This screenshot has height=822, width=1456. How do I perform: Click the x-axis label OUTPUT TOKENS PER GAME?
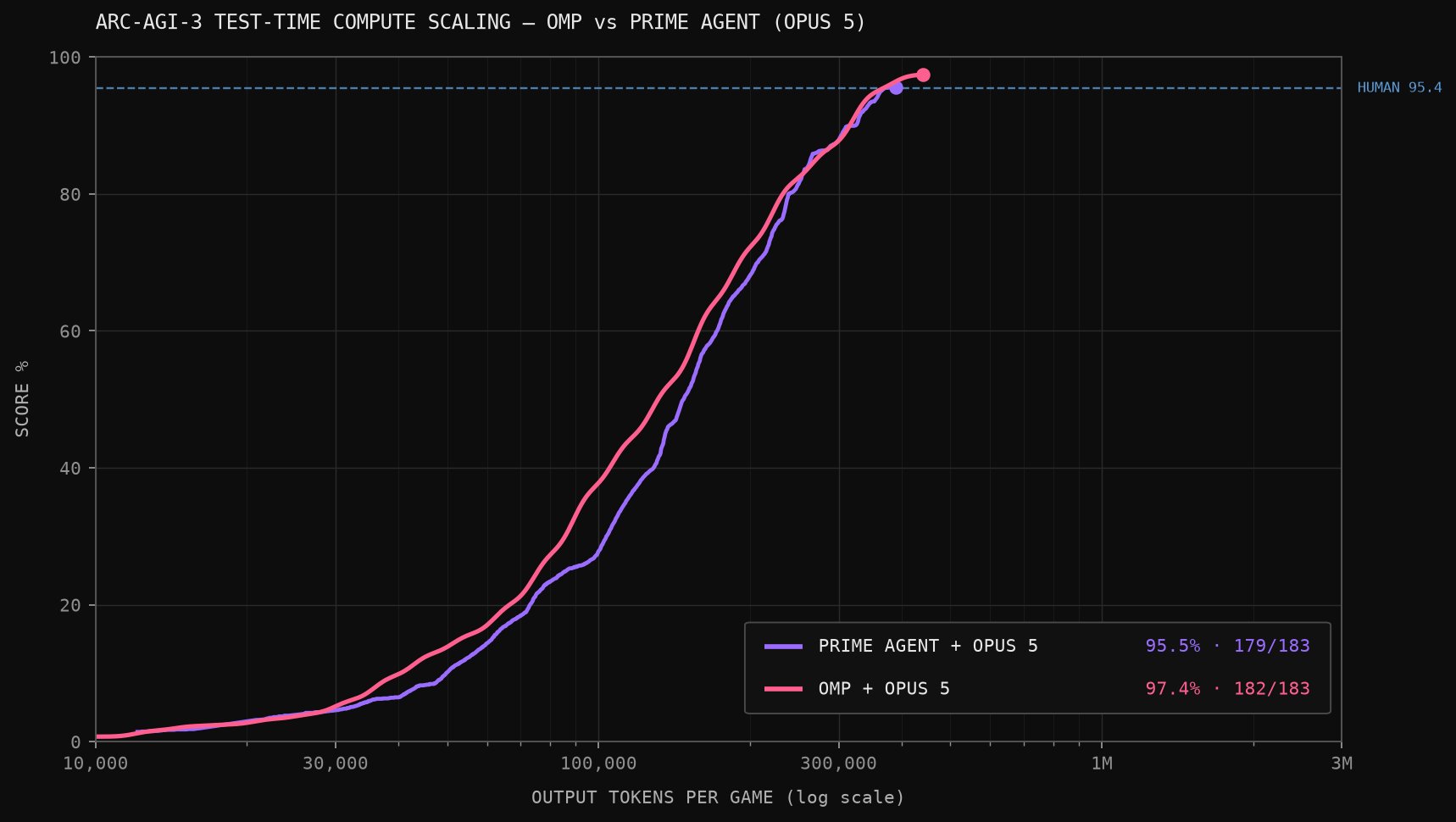tap(718, 797)
